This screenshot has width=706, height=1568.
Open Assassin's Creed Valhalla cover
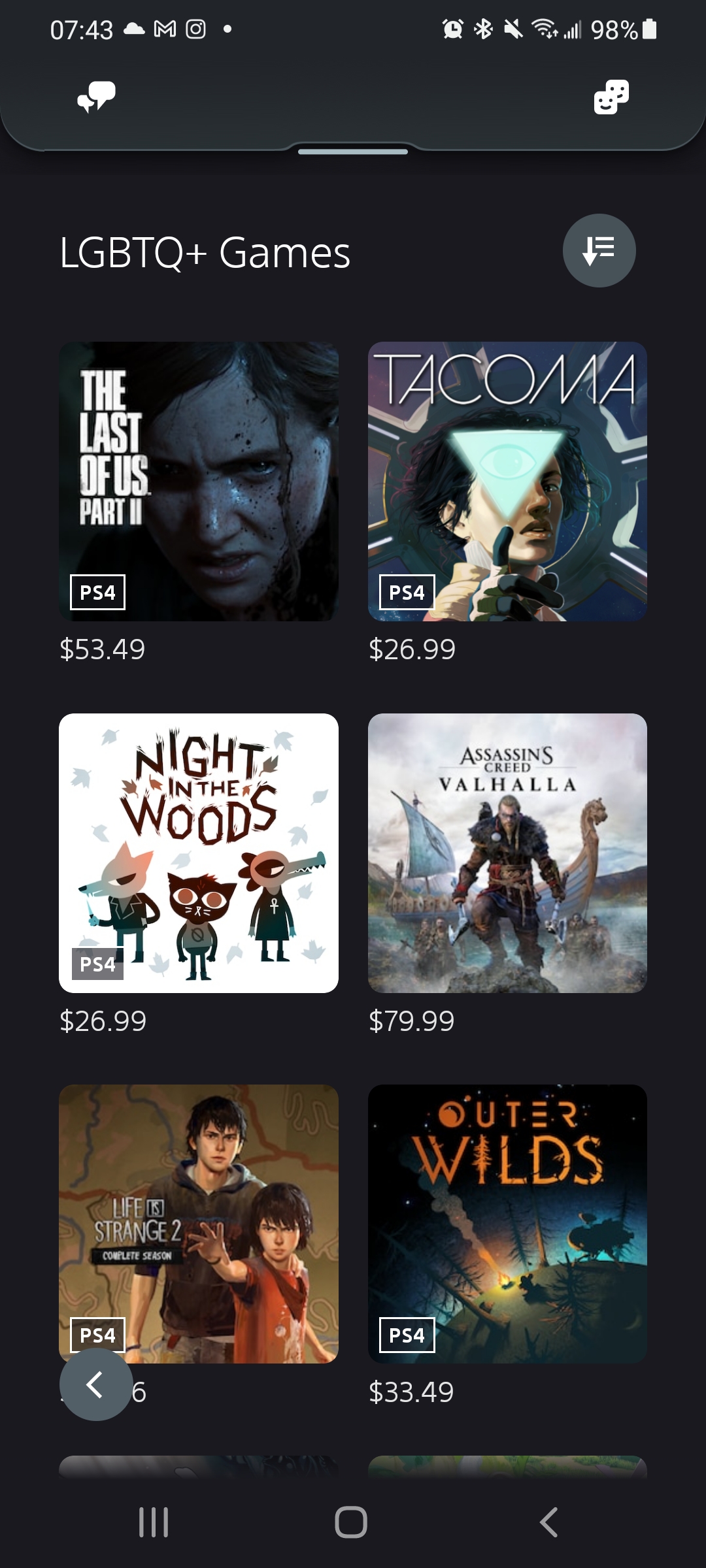click(507, 853)
